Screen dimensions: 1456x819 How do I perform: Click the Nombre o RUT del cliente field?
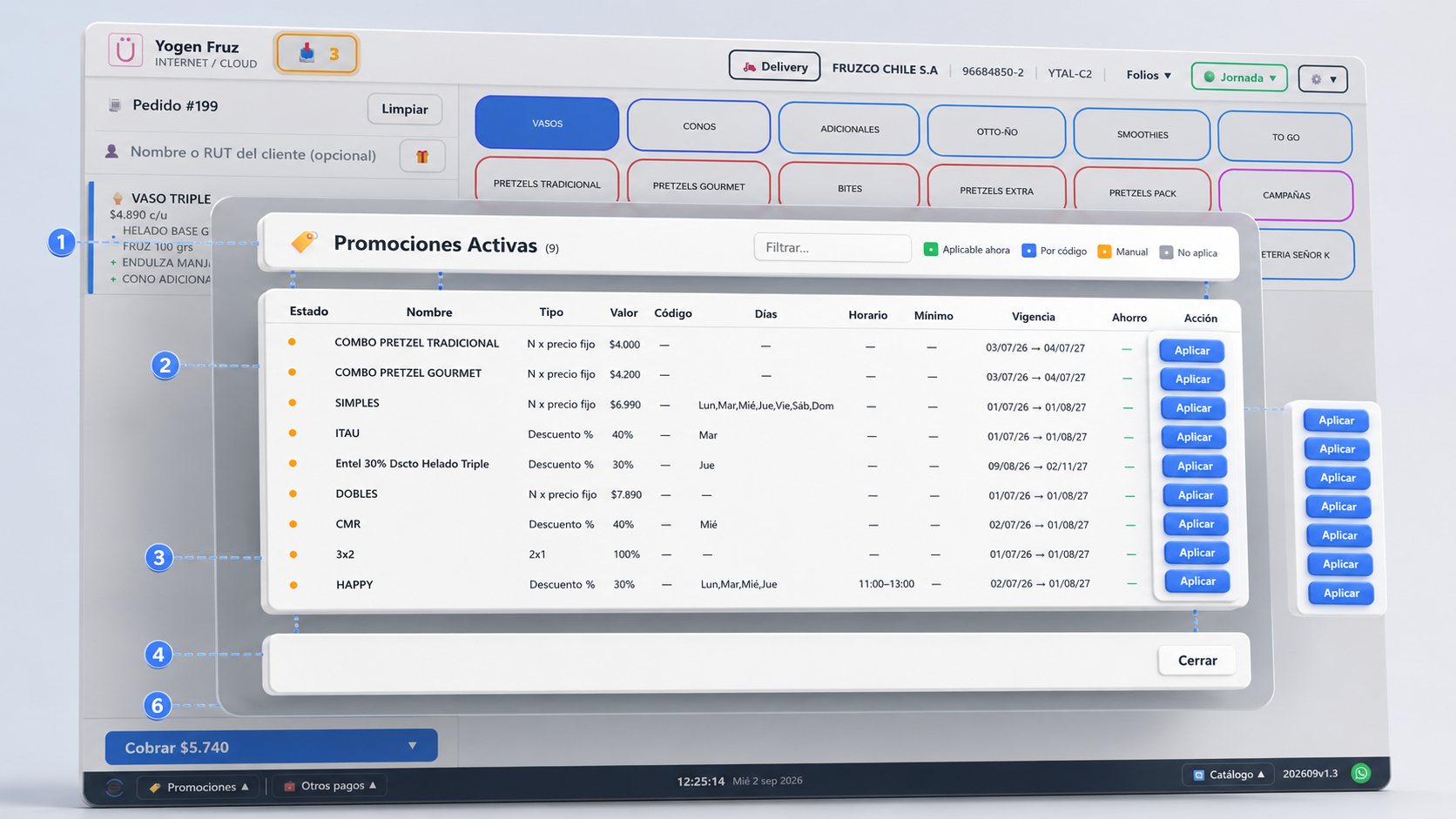pyautogui.click(x=253, y=154)
